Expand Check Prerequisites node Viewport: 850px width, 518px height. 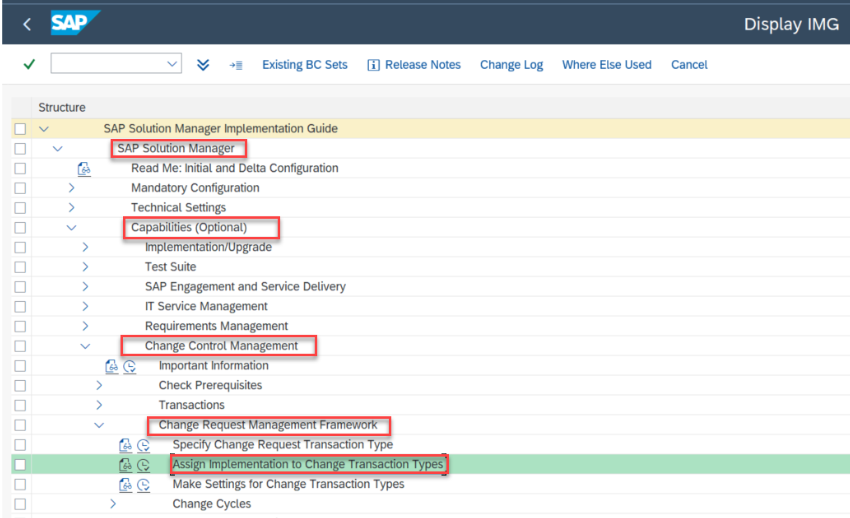point(99,386)
